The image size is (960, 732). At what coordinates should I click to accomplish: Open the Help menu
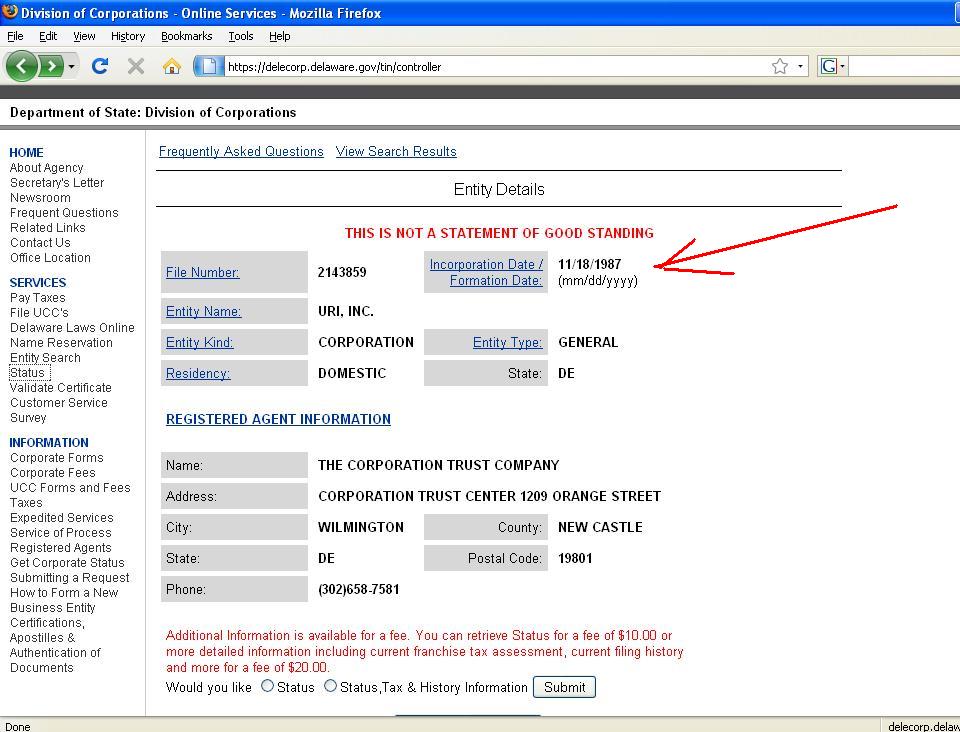click(279, 36)
